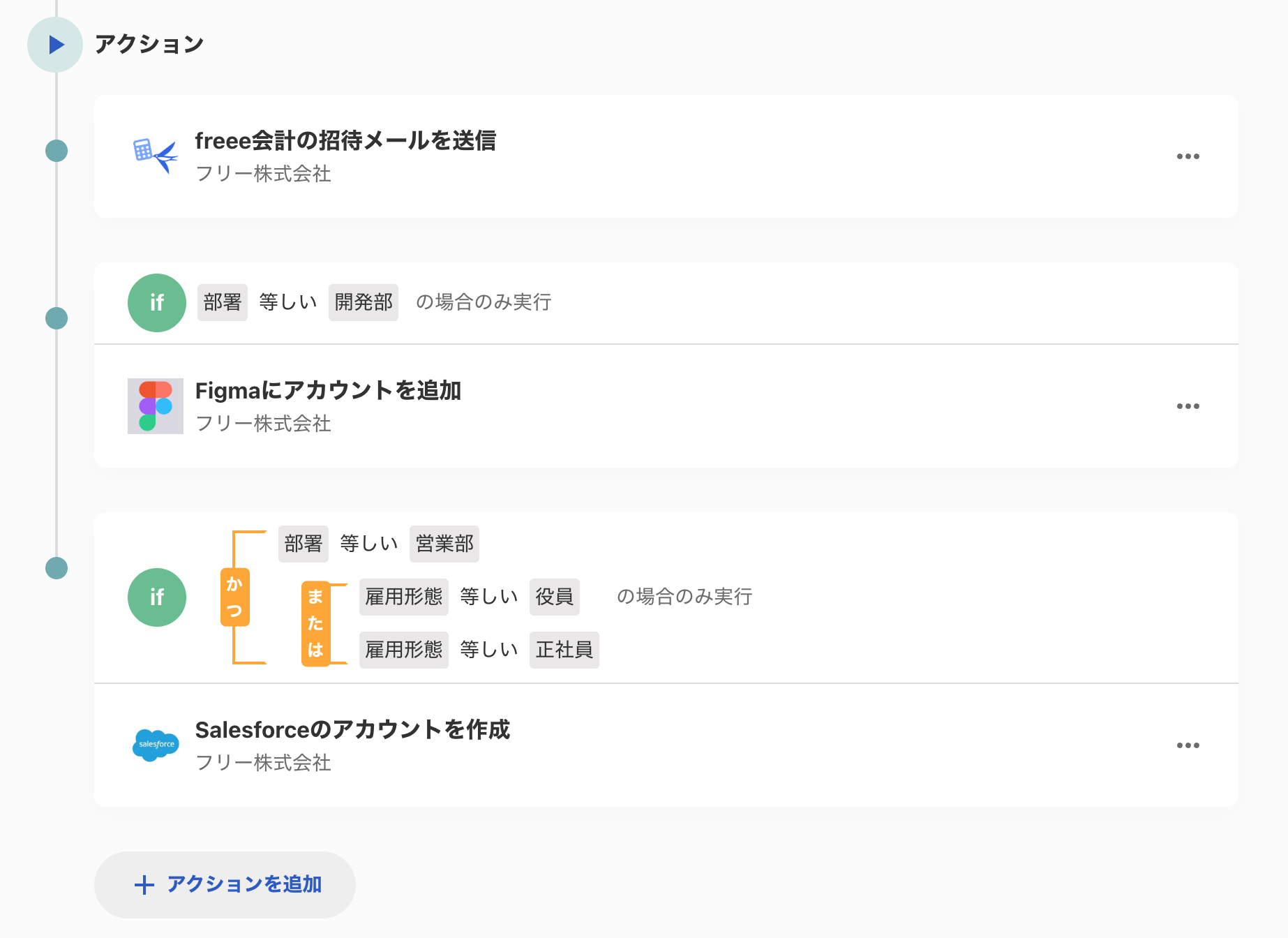Open the three-dot menu for Salesforce action

[1188, 745]
